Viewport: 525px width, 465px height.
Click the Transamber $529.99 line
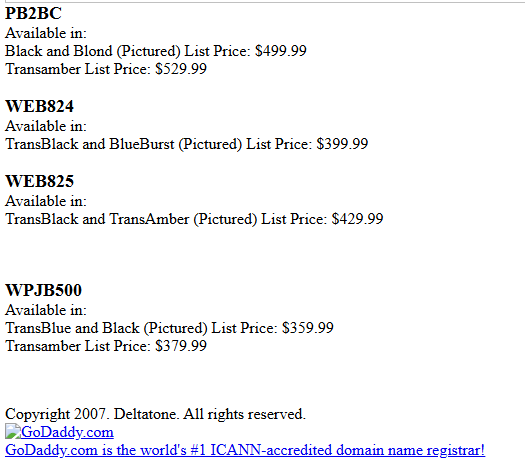[106, 69]
